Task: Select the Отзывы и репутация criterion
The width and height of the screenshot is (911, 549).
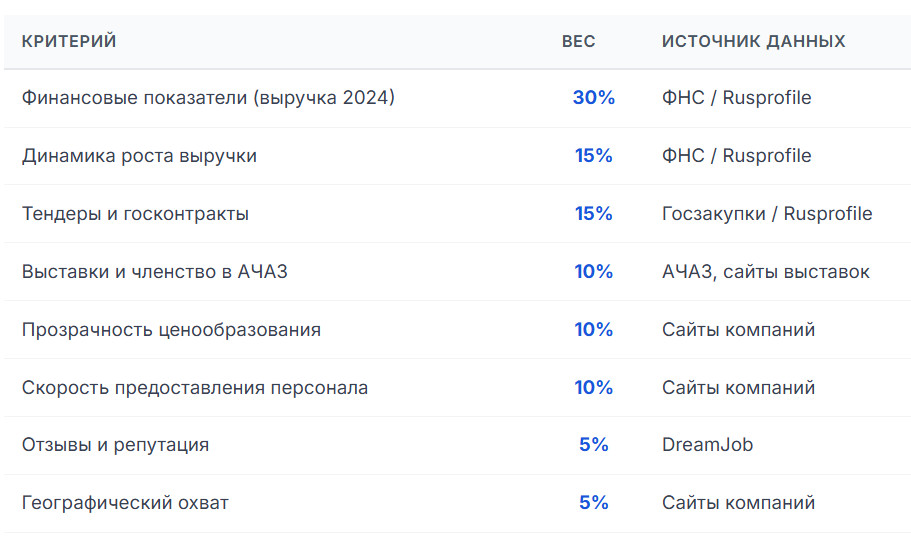Action: [115, 445]
